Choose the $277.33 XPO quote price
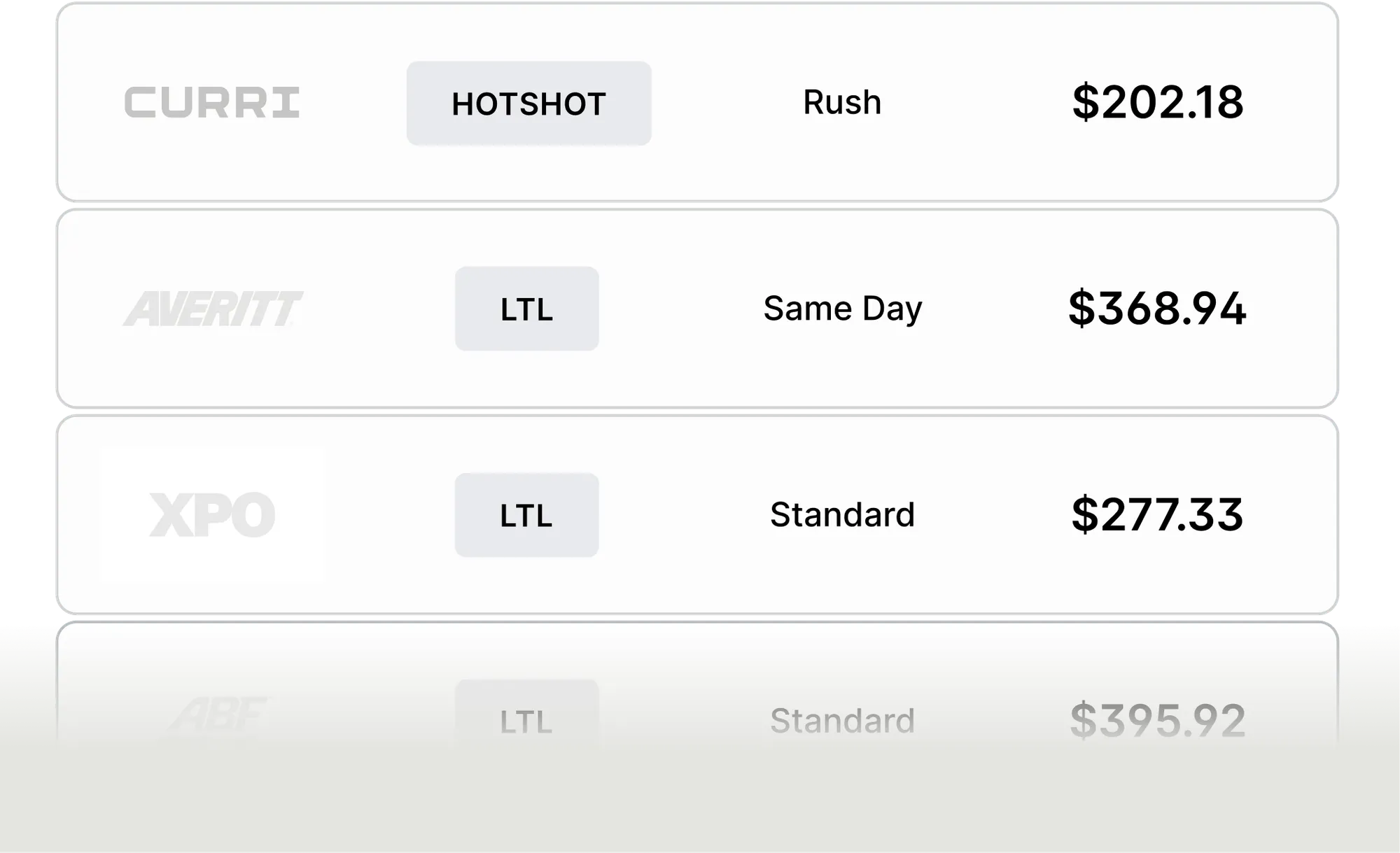The width and height of the screenshot is (1400, 853). click(x=1157, y=514)
